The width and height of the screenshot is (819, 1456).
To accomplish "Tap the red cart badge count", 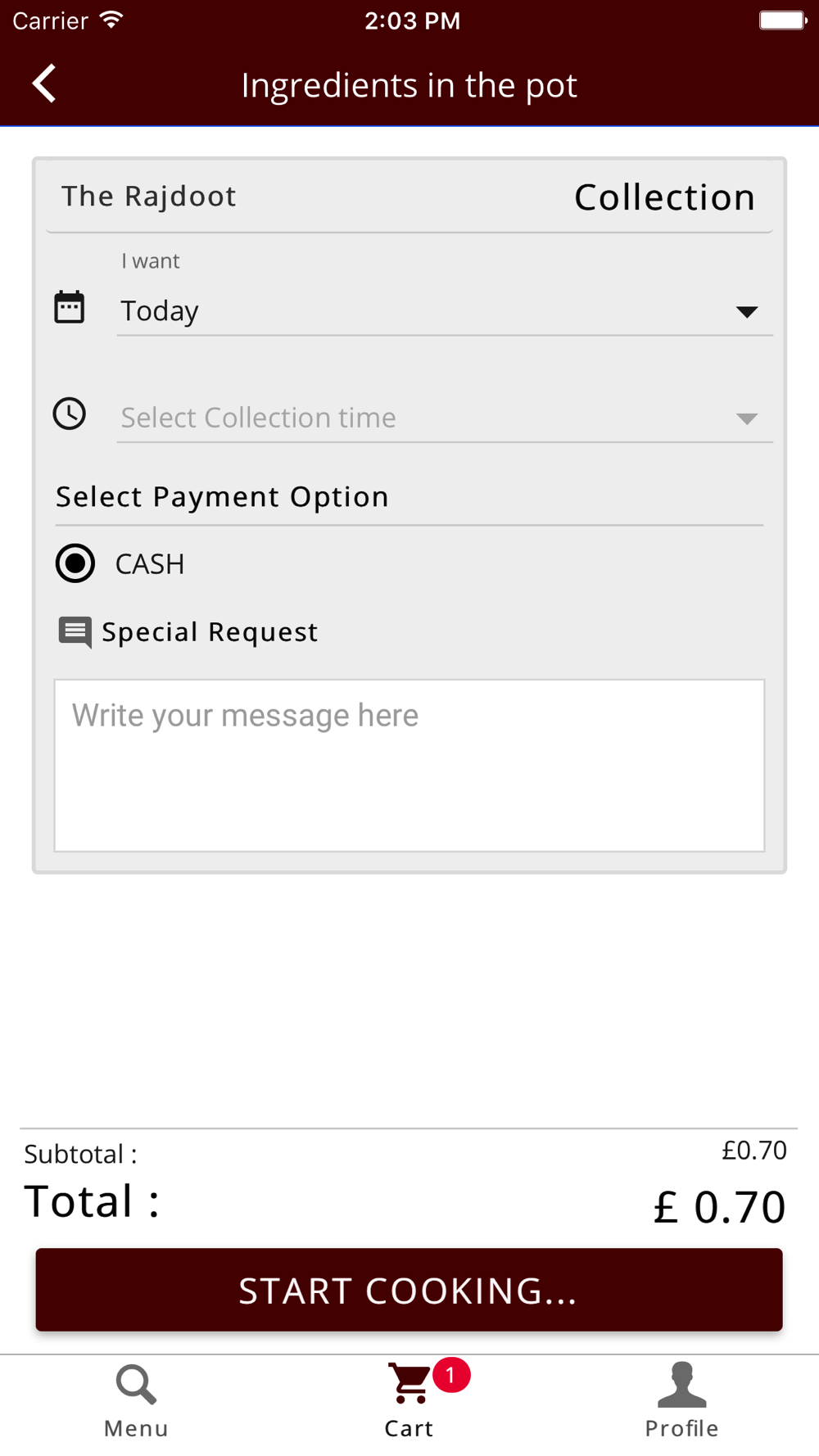I will point(450,1375).
